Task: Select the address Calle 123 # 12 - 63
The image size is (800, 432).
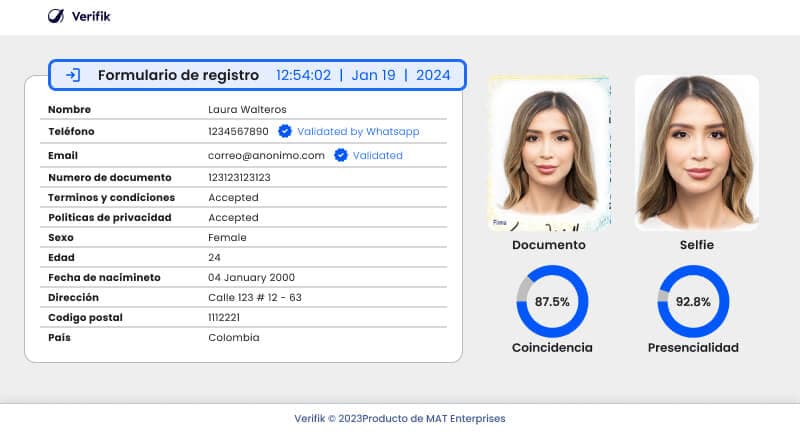Action: [x=255, y=297]
